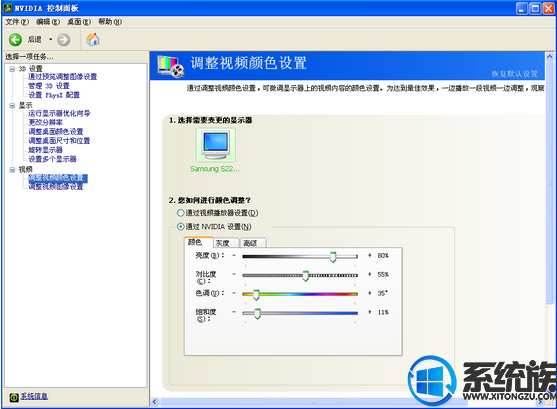The width and height of the screenshot is (557, 409).
Task: Select the video player settings radio button
Action: coord(180,213)
